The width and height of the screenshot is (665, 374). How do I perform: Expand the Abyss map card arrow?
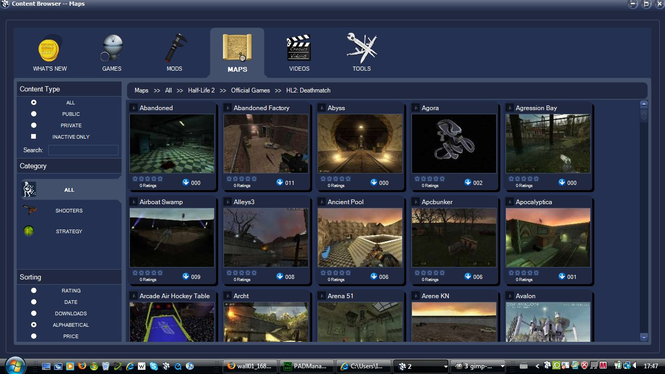[322, 108]
